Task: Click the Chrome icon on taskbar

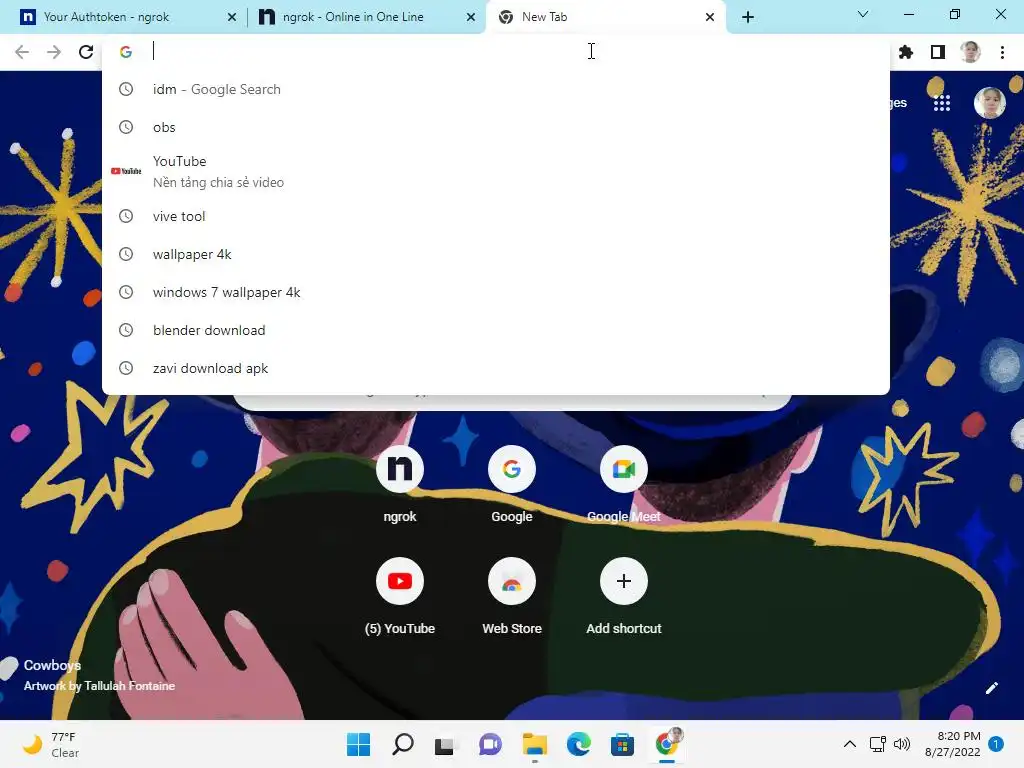Action: (x=667, y=744)
